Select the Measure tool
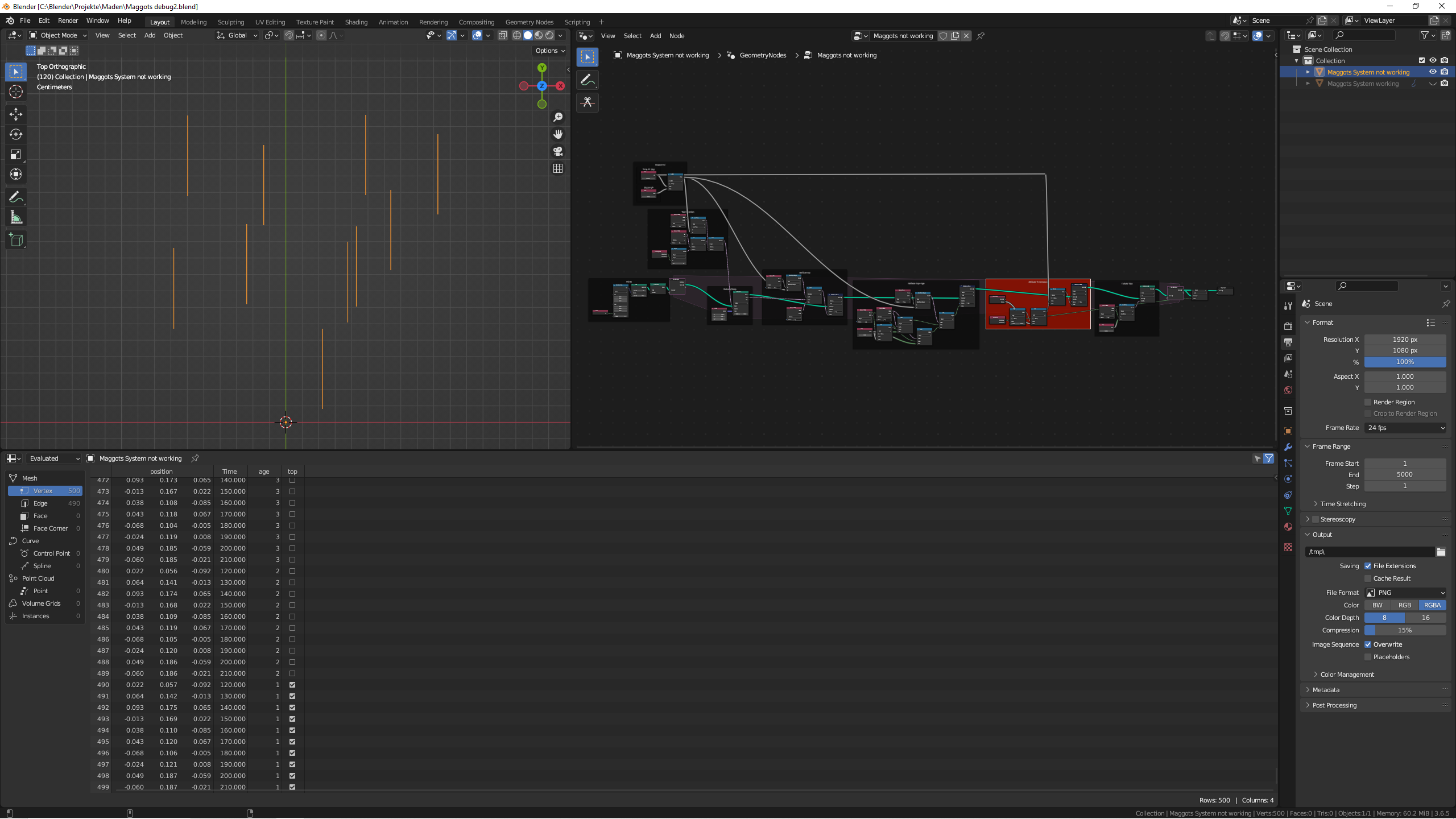 coord(16,217)
